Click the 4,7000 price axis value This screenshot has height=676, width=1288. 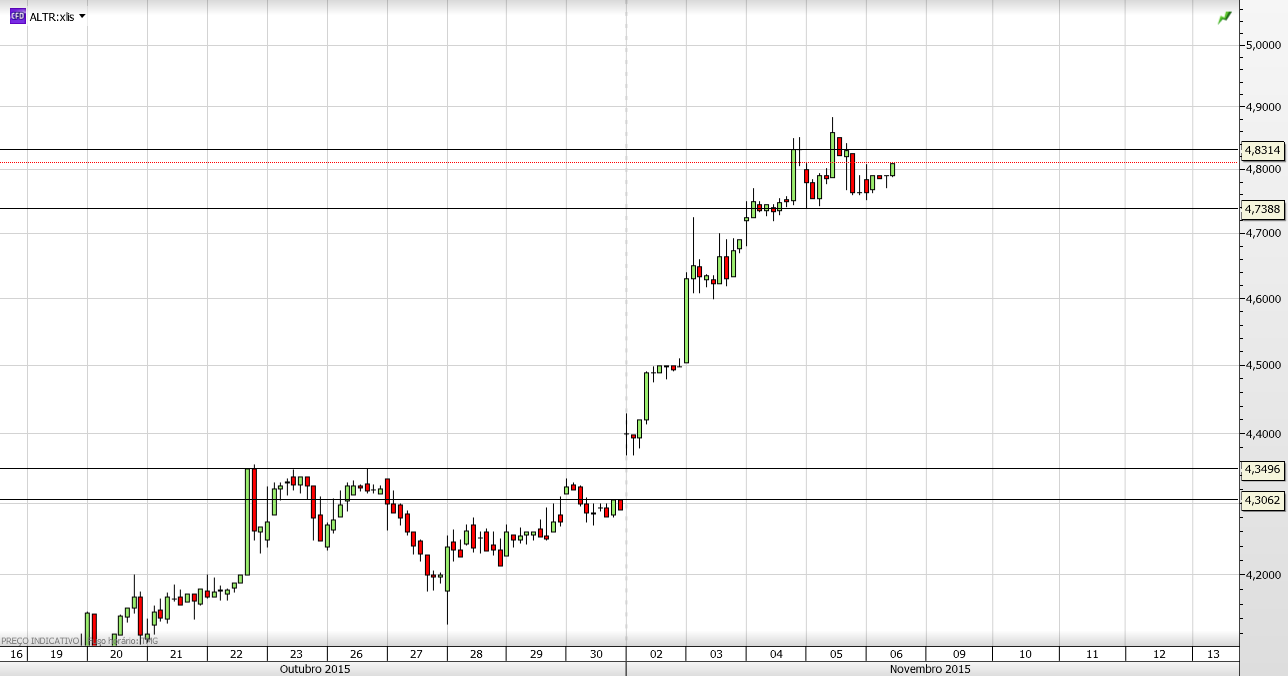pyautogui.click(x=1263, y=233)
